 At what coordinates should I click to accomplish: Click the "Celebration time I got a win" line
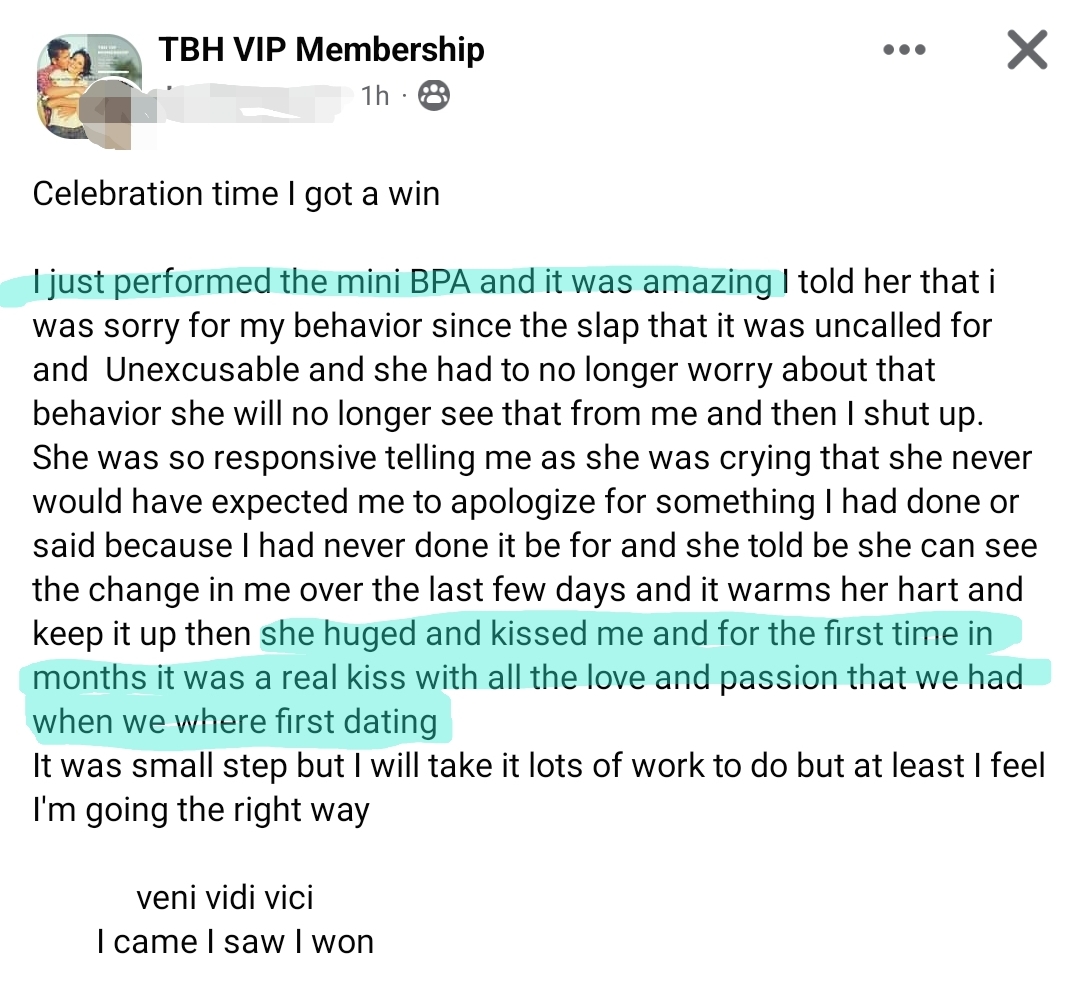click(236, 193)
